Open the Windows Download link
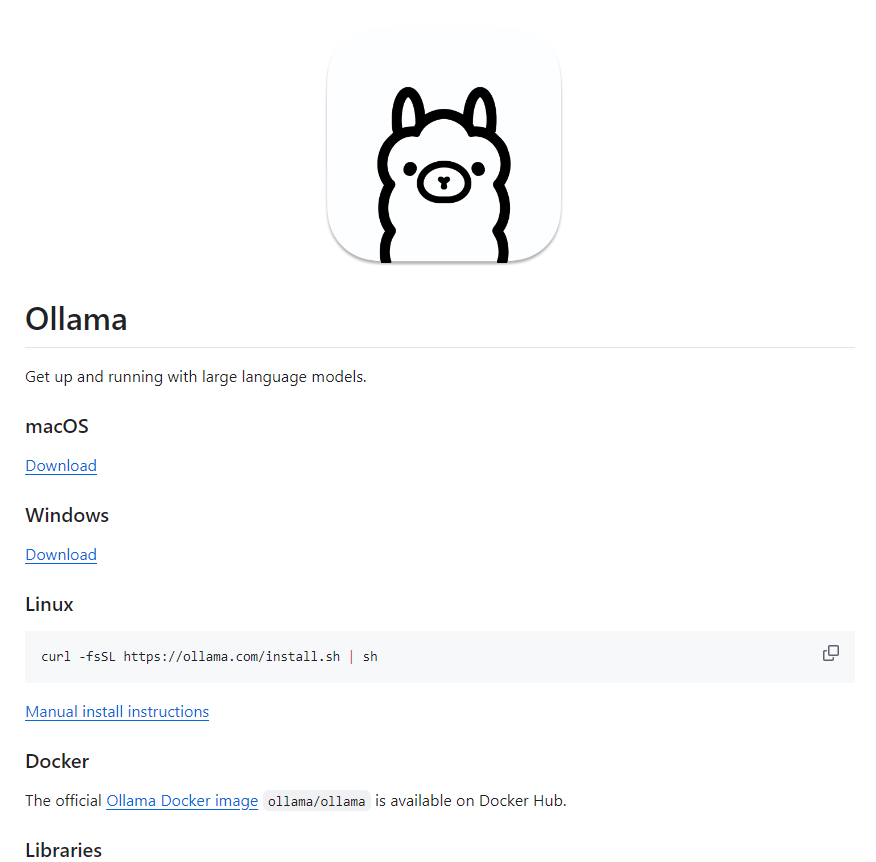This screenshot has width=876, height=862. [x=61, y=554]
